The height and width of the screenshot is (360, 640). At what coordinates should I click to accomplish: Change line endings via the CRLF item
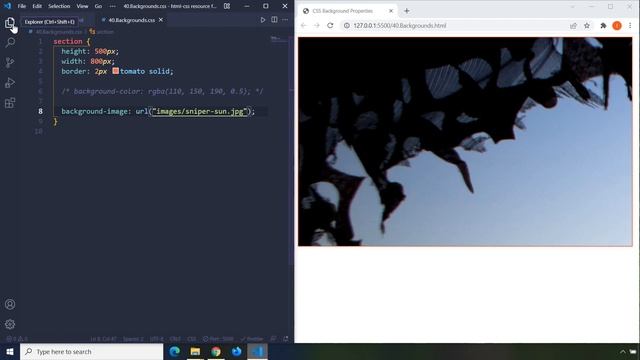point(175,339)
